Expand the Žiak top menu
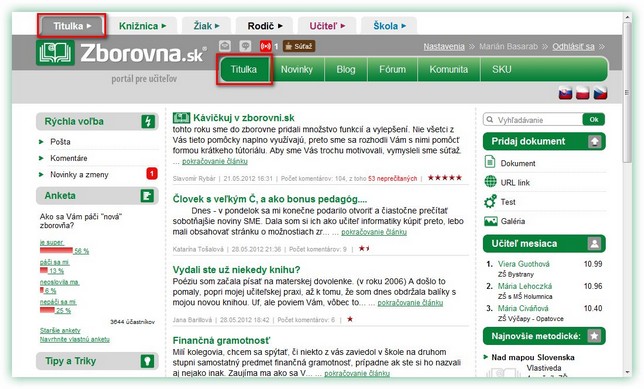 pos(206,26)
